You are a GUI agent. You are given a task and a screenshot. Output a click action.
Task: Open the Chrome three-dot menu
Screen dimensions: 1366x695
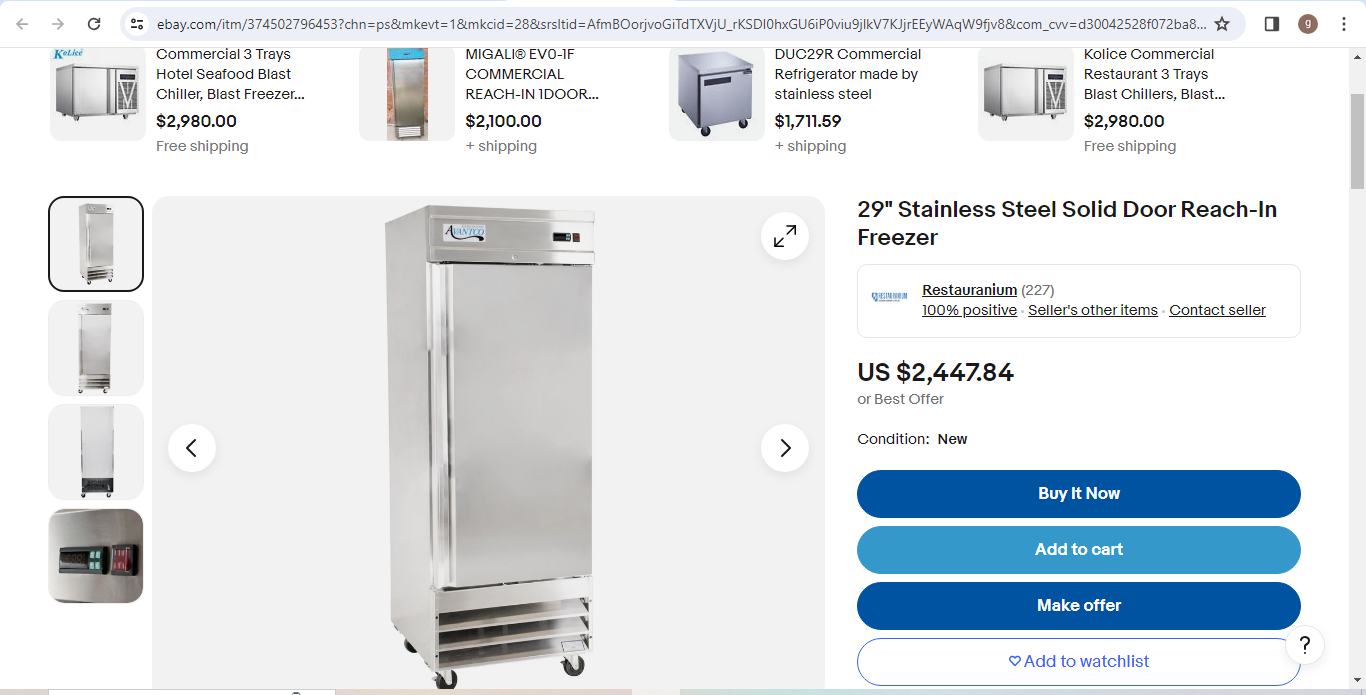[x=1343, y=24]
